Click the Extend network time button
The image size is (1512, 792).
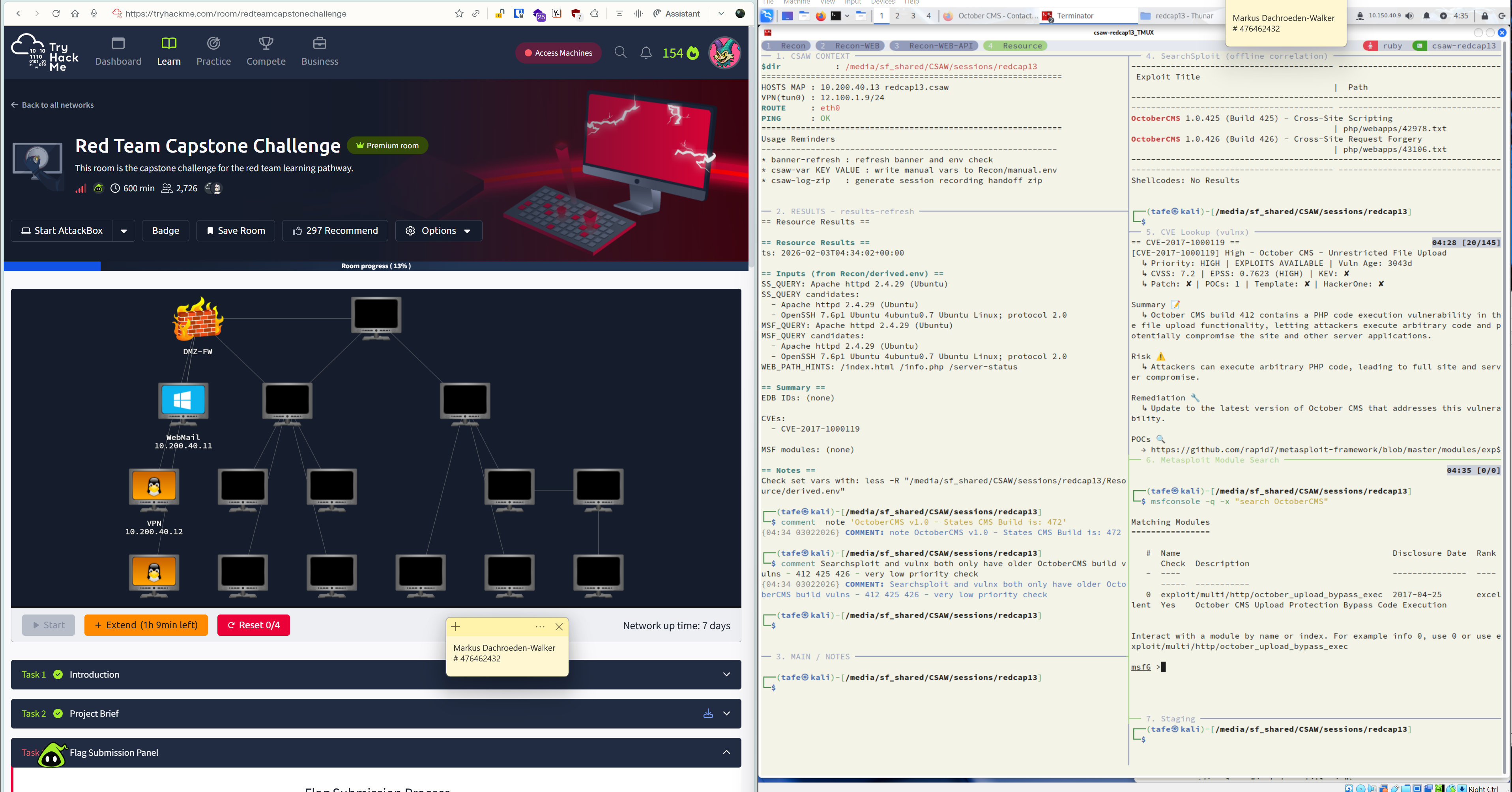pyautogui.click(x=146, y=625)
